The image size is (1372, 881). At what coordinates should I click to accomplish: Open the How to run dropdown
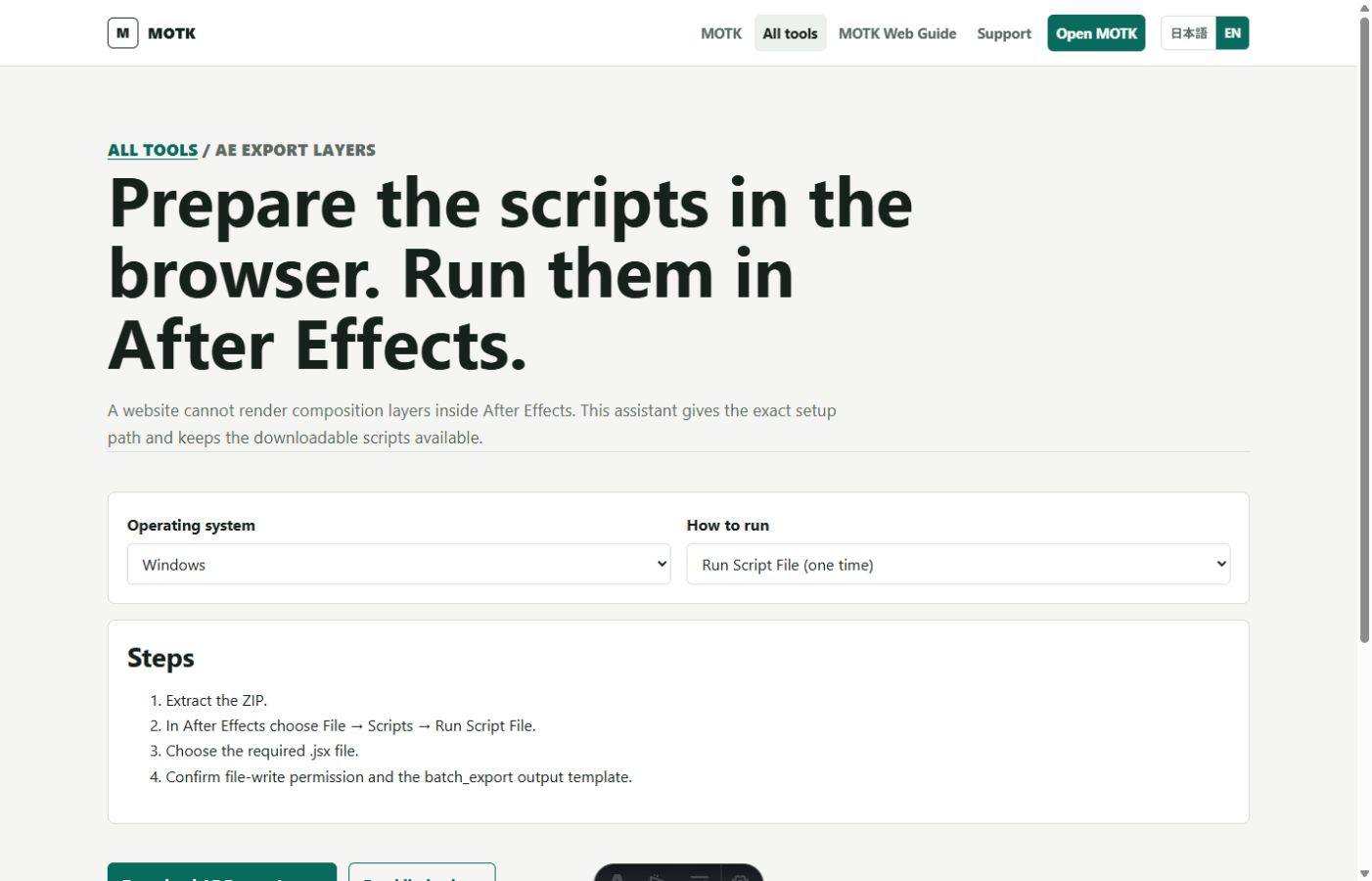pyautogui.click(x=958, y=565)
